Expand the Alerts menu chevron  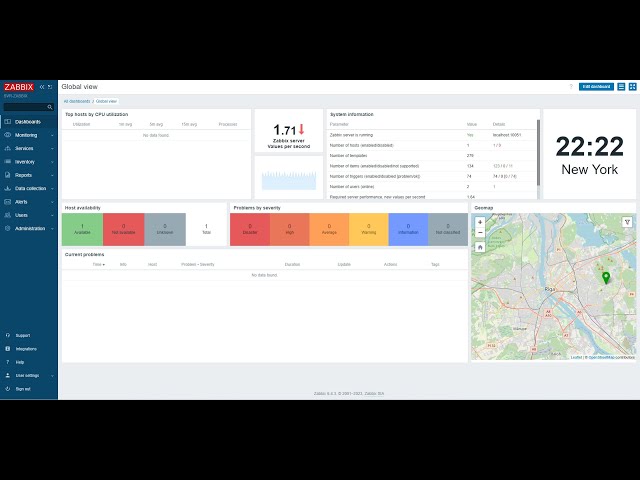point(52,202)
